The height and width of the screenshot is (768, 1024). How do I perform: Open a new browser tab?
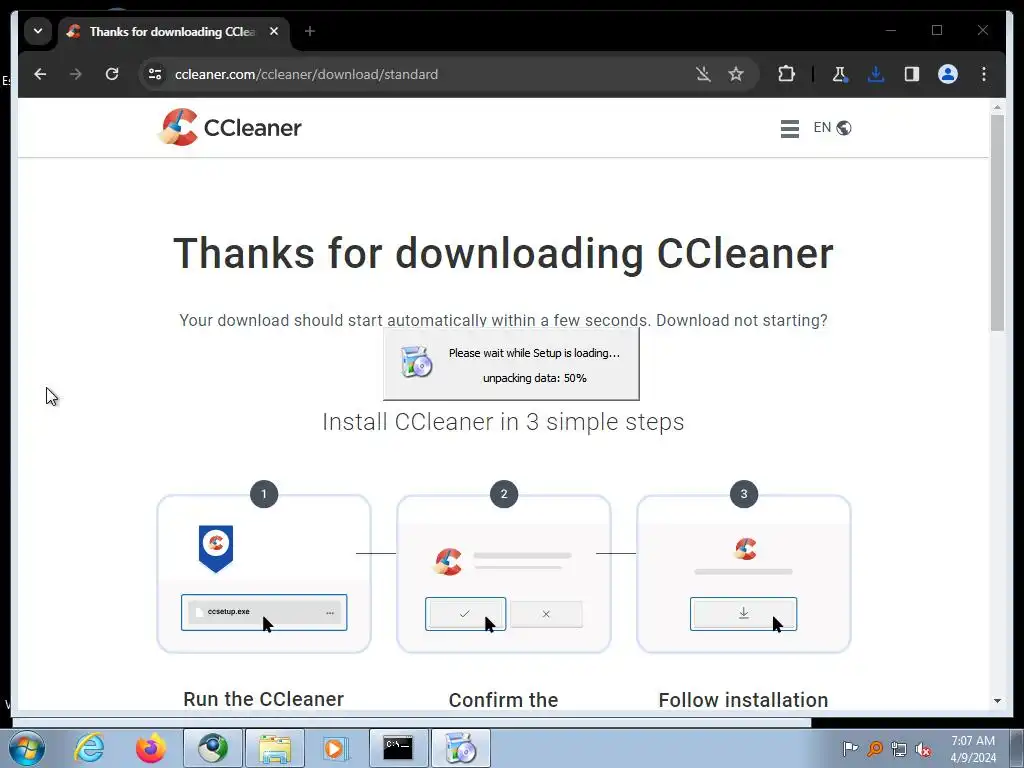(310, 31)
